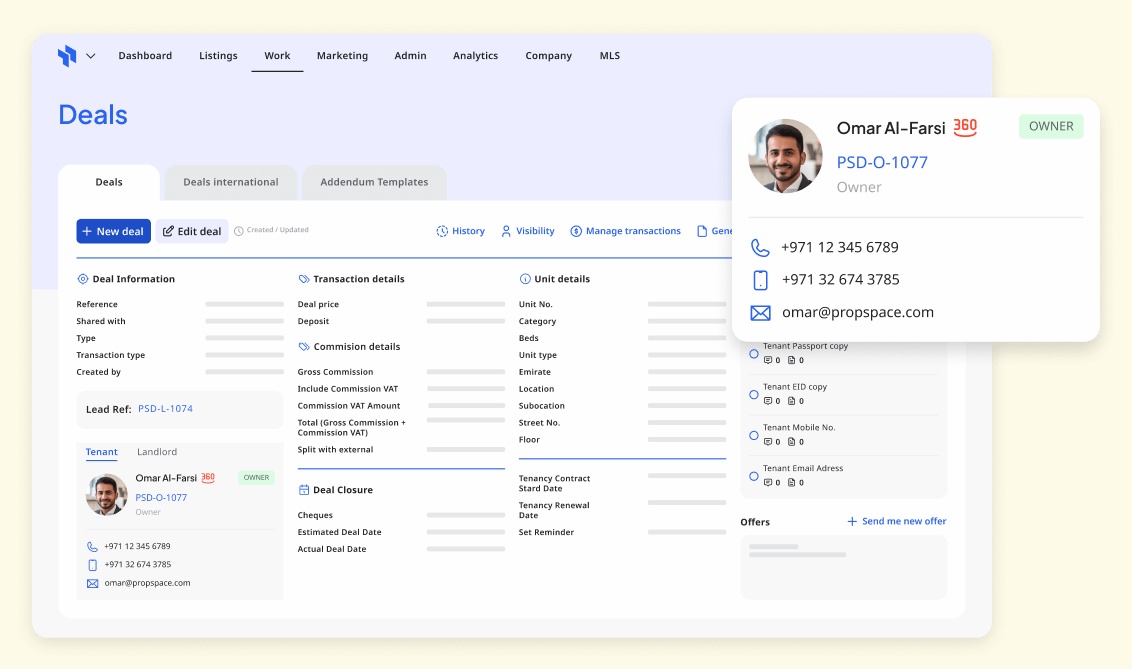Go to the Admin menu

click(x=410, y=56)
